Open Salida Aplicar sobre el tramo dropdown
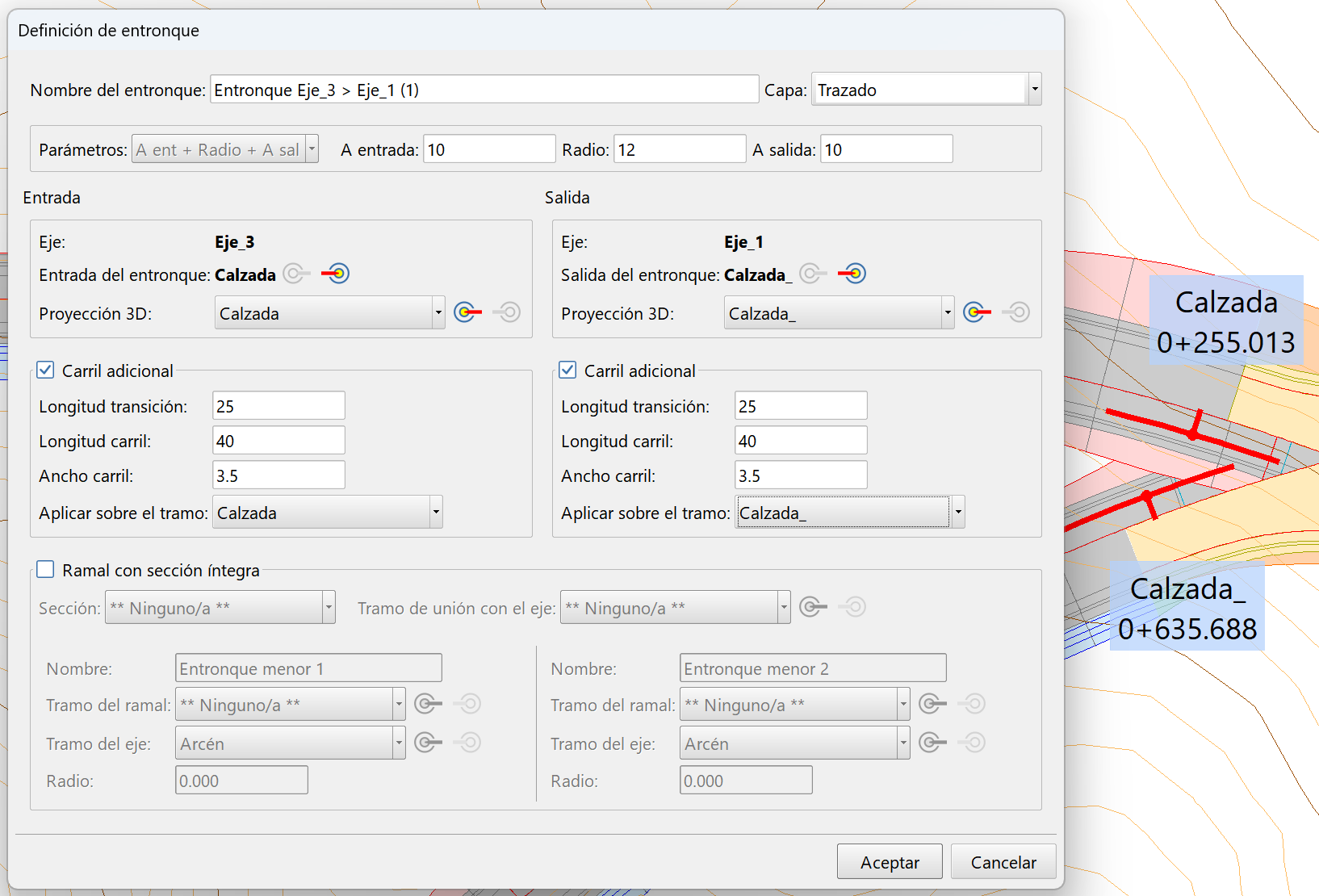 click(957, 513)
